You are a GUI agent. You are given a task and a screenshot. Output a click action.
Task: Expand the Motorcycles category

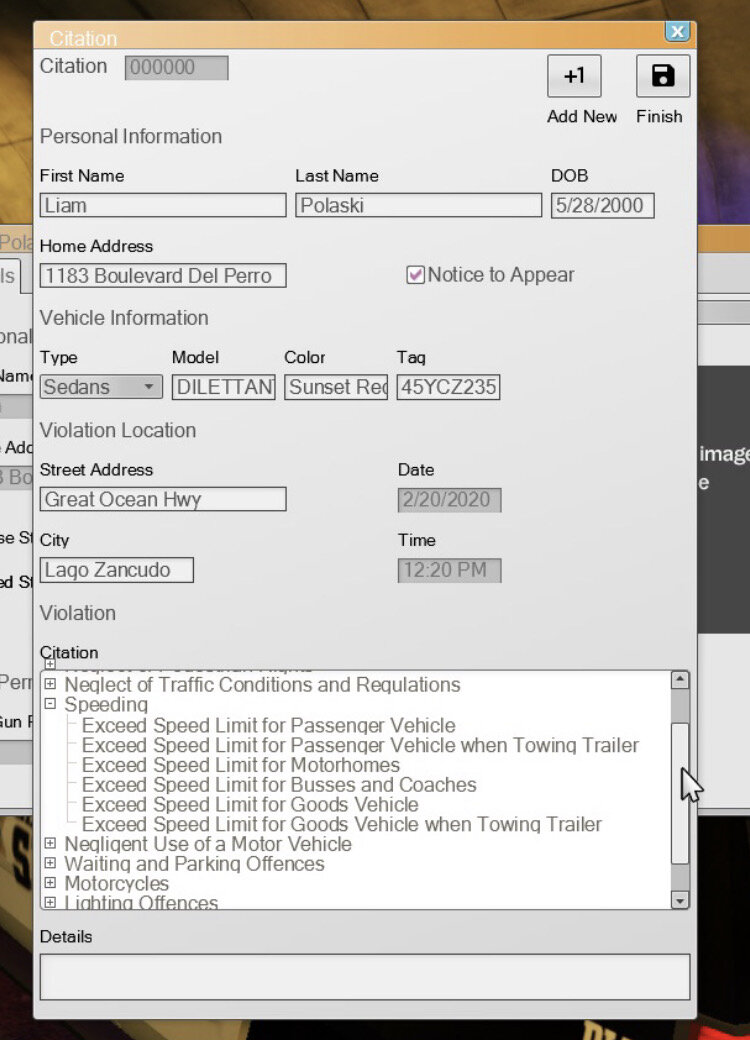point(50,884)
